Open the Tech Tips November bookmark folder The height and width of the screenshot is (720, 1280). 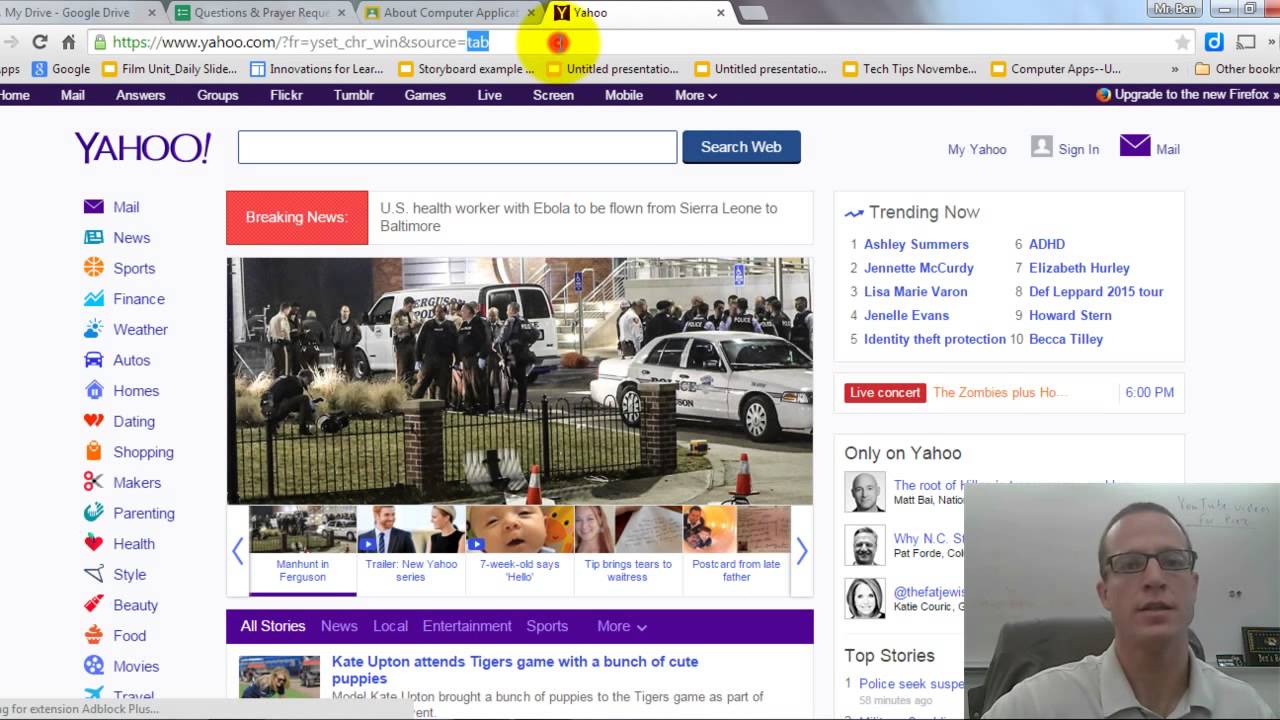point(910,69)
